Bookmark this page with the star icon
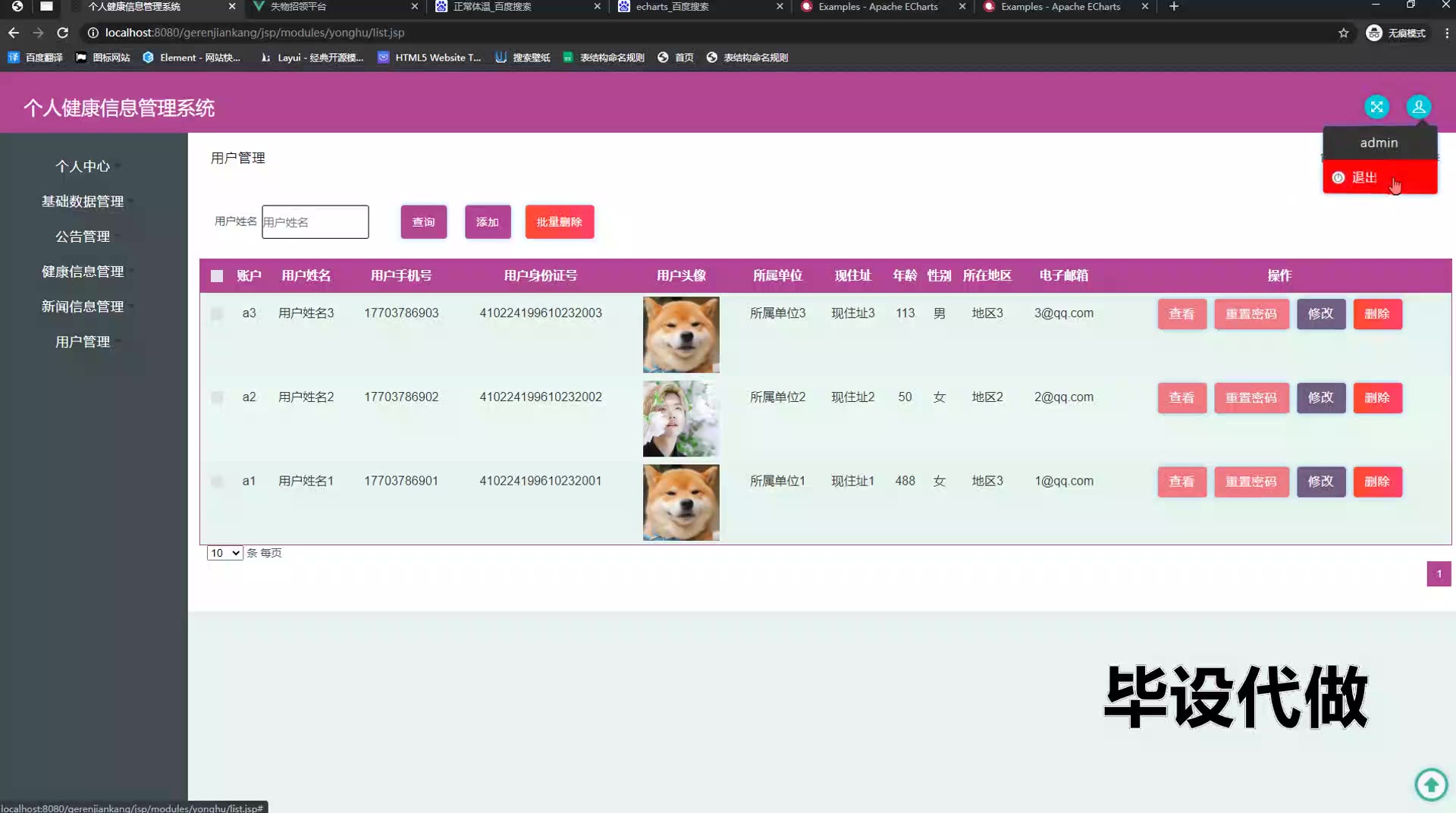The image size is (1456, 813). [x=1343, y=33]
